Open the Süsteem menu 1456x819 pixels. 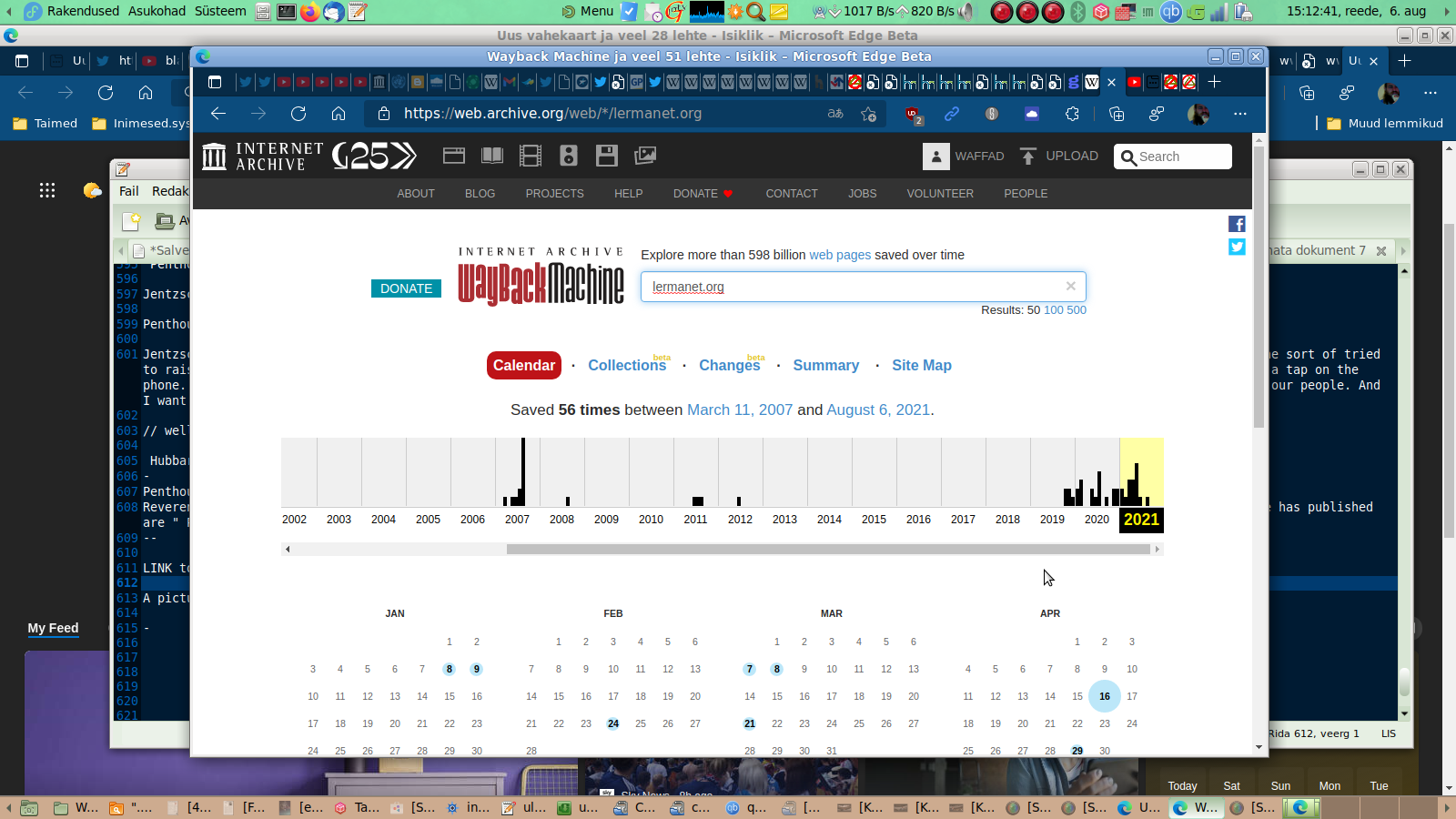(220, 11)
